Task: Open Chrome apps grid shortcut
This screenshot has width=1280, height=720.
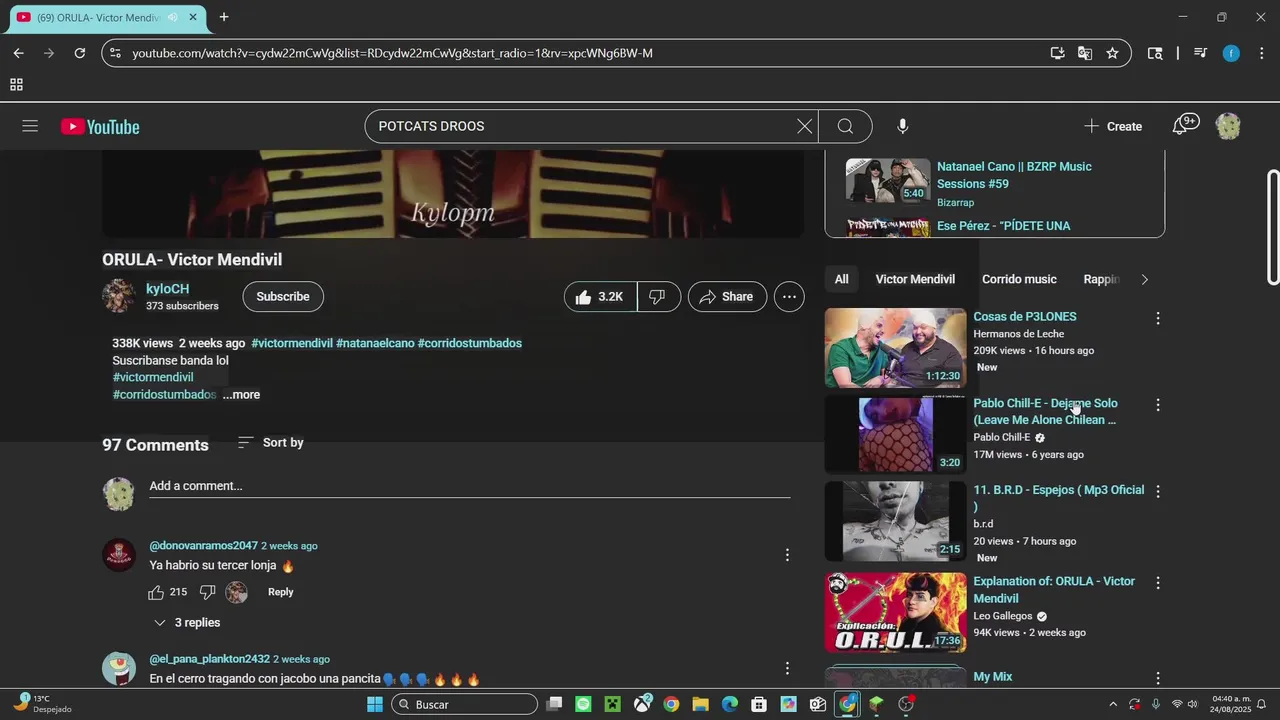Action: point(16,85)
